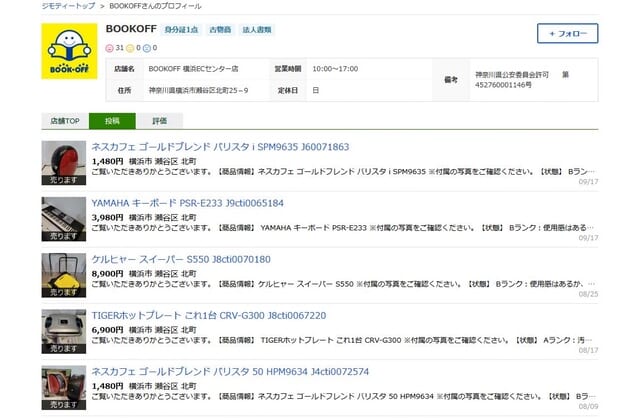Open the YAMAHA キーボード PSR-E233 listing

point(187,203)
